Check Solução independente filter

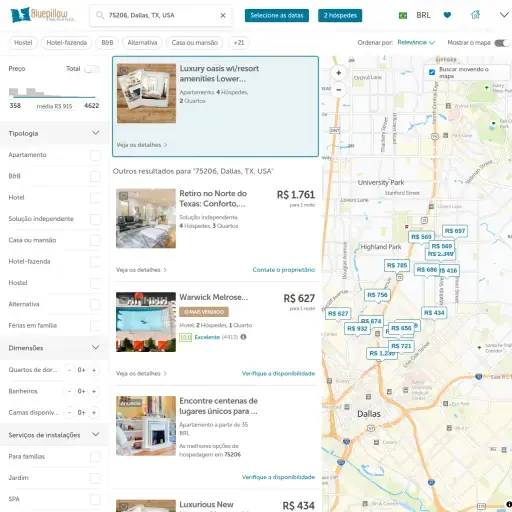click(x=95, y=219)
